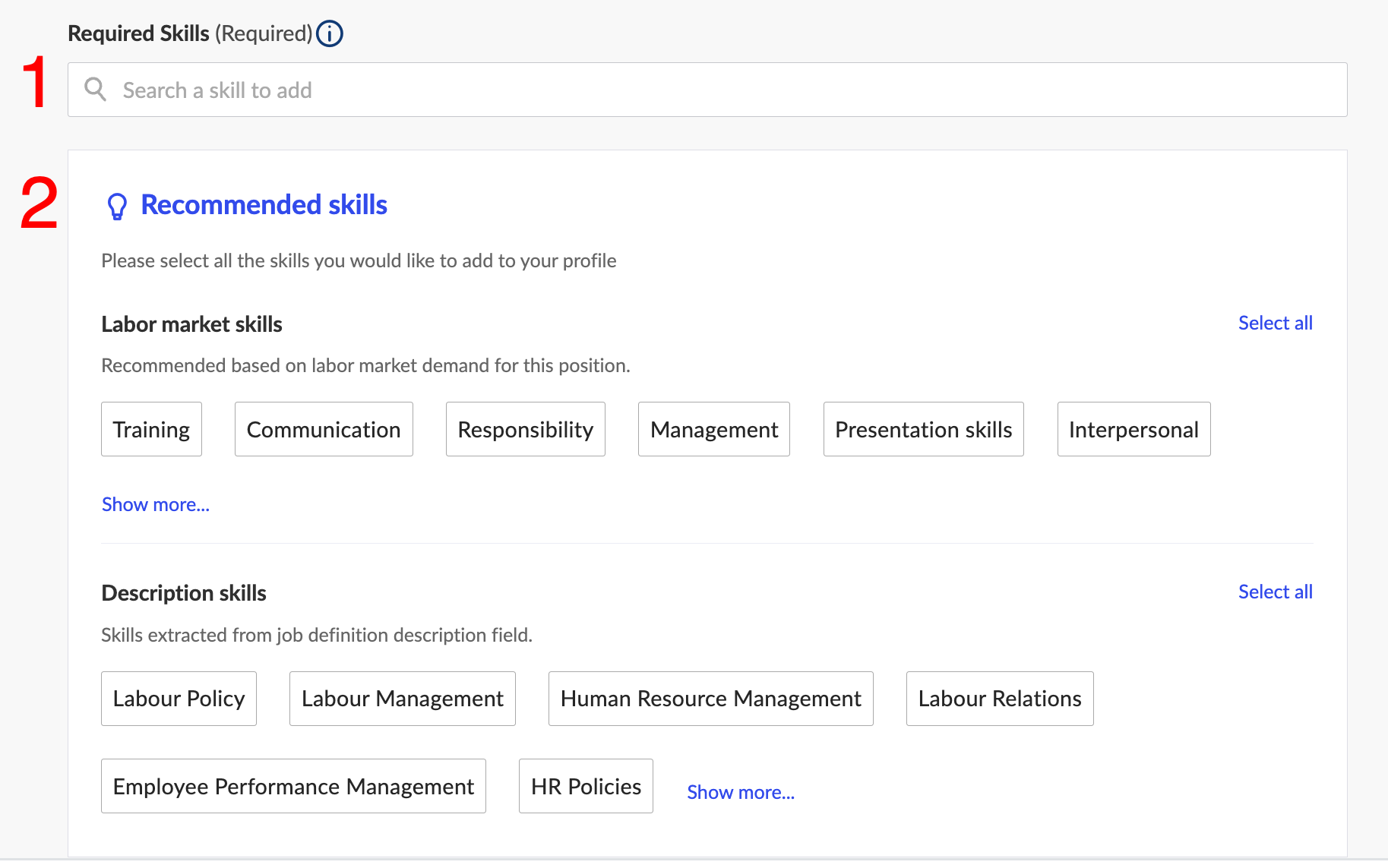Image resolution: width=1388 pixels, height=868 pixels.
Task: Add the Labour Relations skill
Action: 1000,699
